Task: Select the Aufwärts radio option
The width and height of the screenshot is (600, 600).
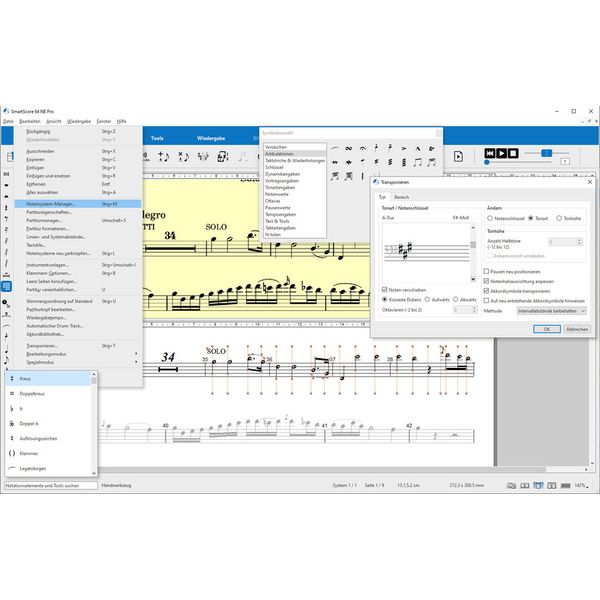Action: tap(427, 300)
